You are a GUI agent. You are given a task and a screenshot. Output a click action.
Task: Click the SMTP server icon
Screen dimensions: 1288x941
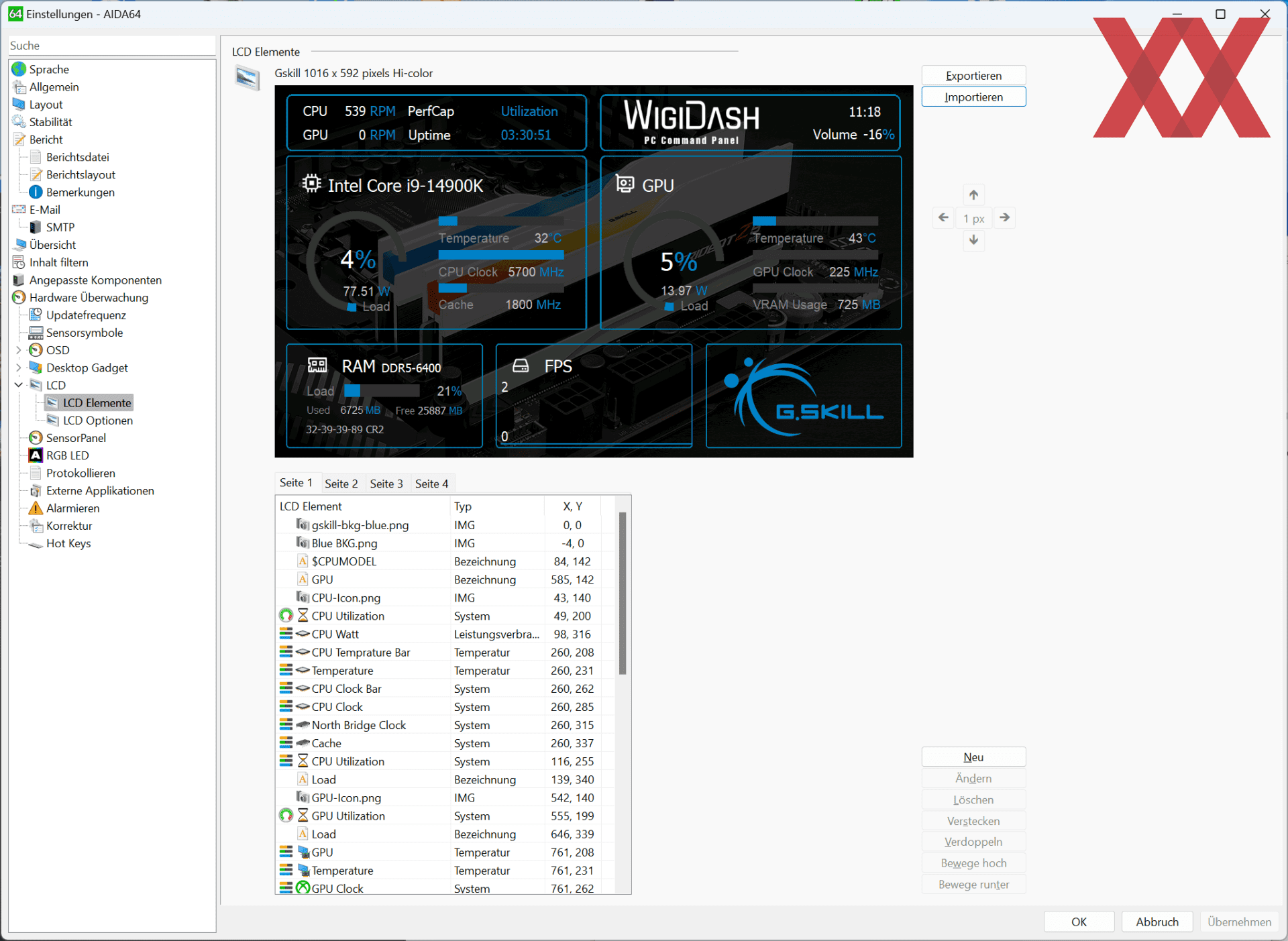pos(36,227)
